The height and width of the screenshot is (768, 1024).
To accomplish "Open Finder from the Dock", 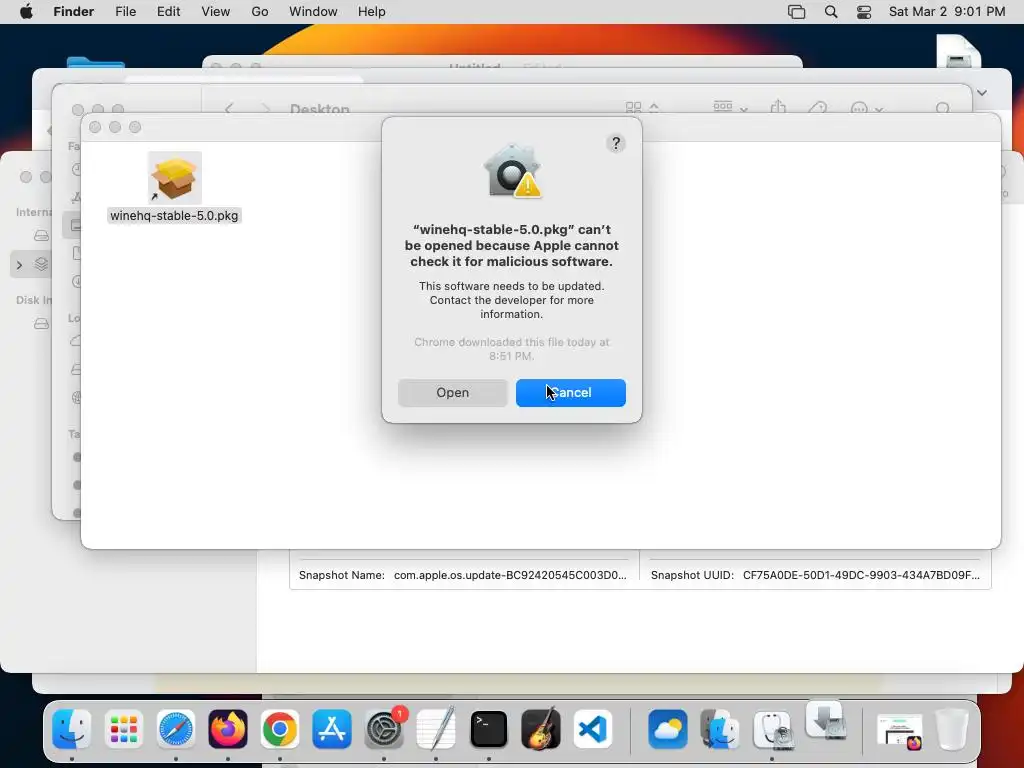I will pyautogui.click(x=72, y=729).
